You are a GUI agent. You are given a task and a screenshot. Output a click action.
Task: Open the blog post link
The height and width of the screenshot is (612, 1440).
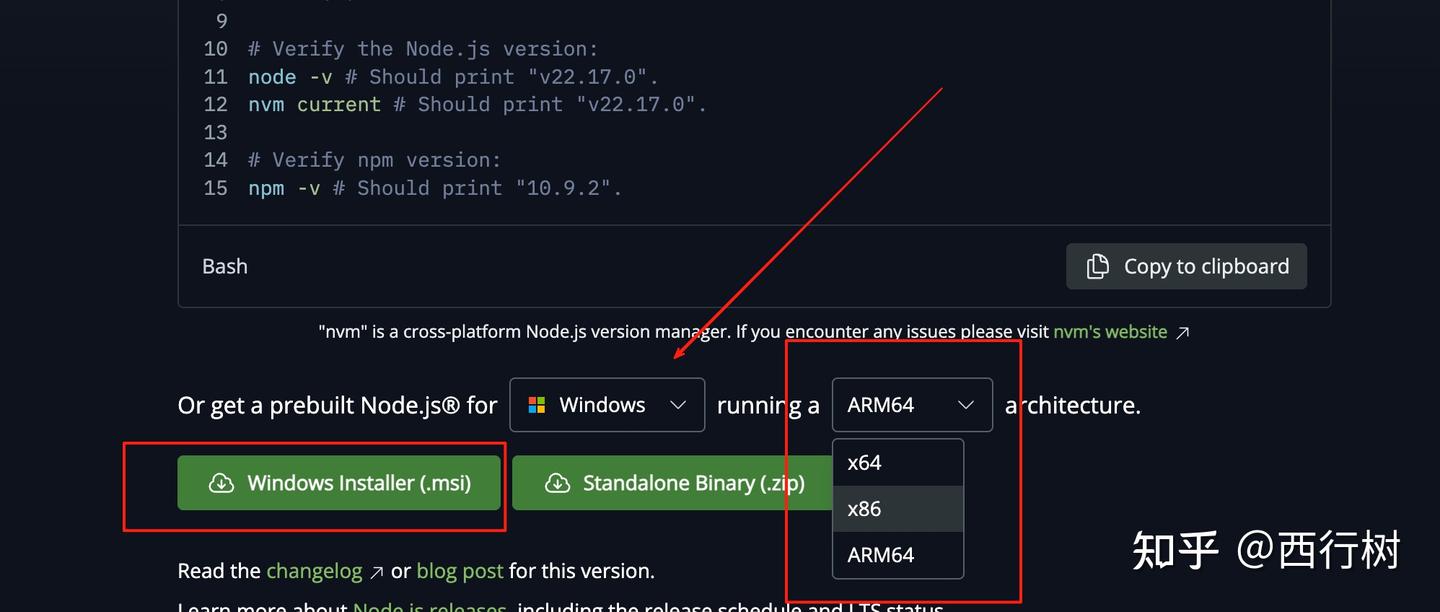(x=460, y=571)
